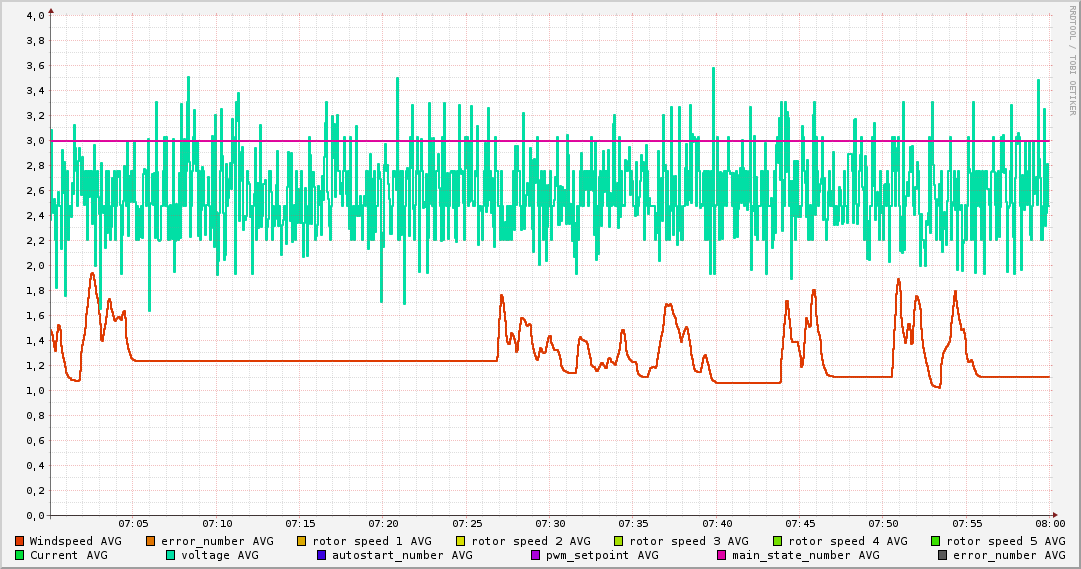The width and height of the screenshot is (1081, 569).
Task: Click the 07:05 time axis label
Action: point(133,523)
